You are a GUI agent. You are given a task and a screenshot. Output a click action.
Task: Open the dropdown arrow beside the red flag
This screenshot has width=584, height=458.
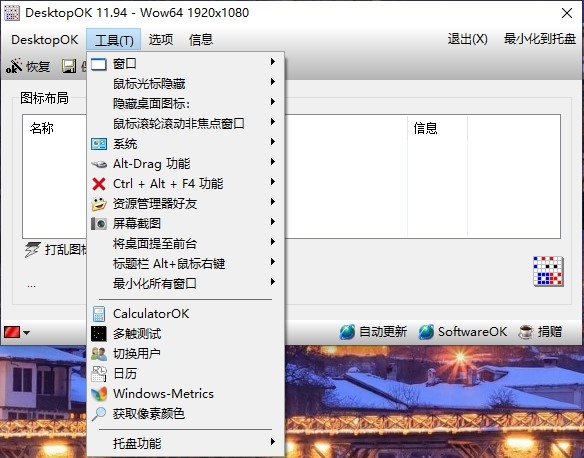[x=26, y=332]
